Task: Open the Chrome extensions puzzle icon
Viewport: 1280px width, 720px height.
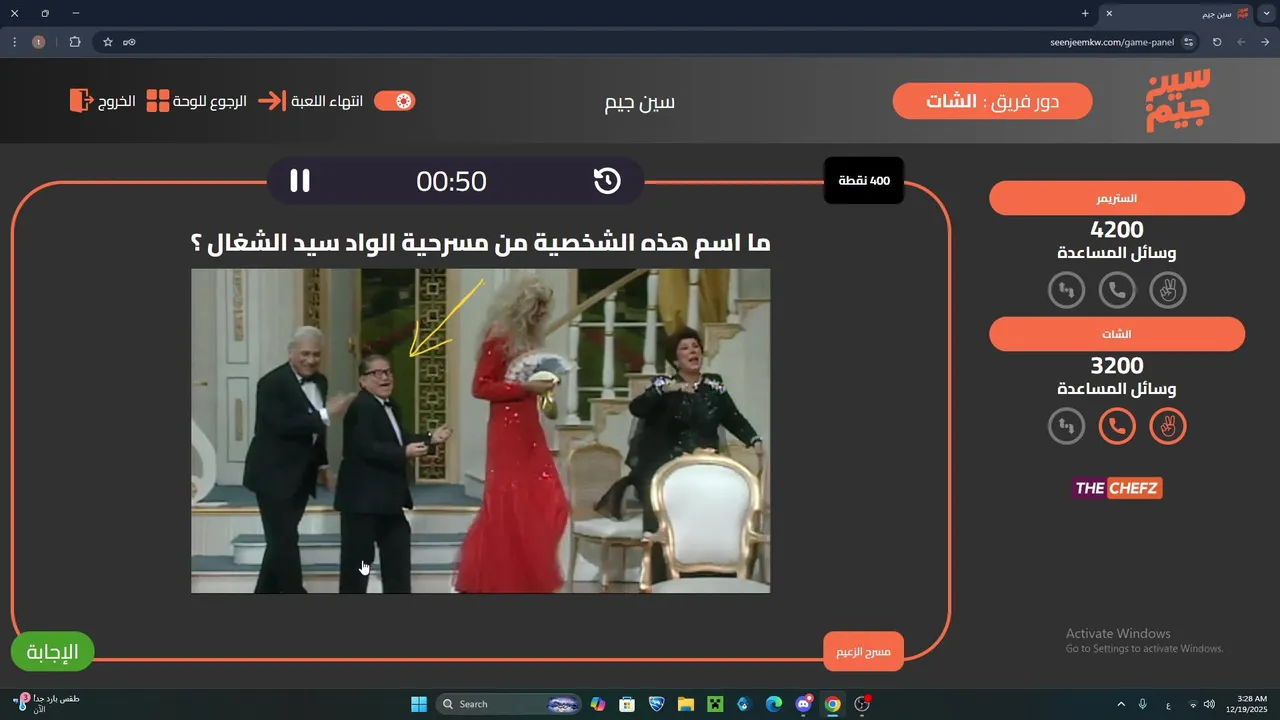Action: tap(75, 42)
